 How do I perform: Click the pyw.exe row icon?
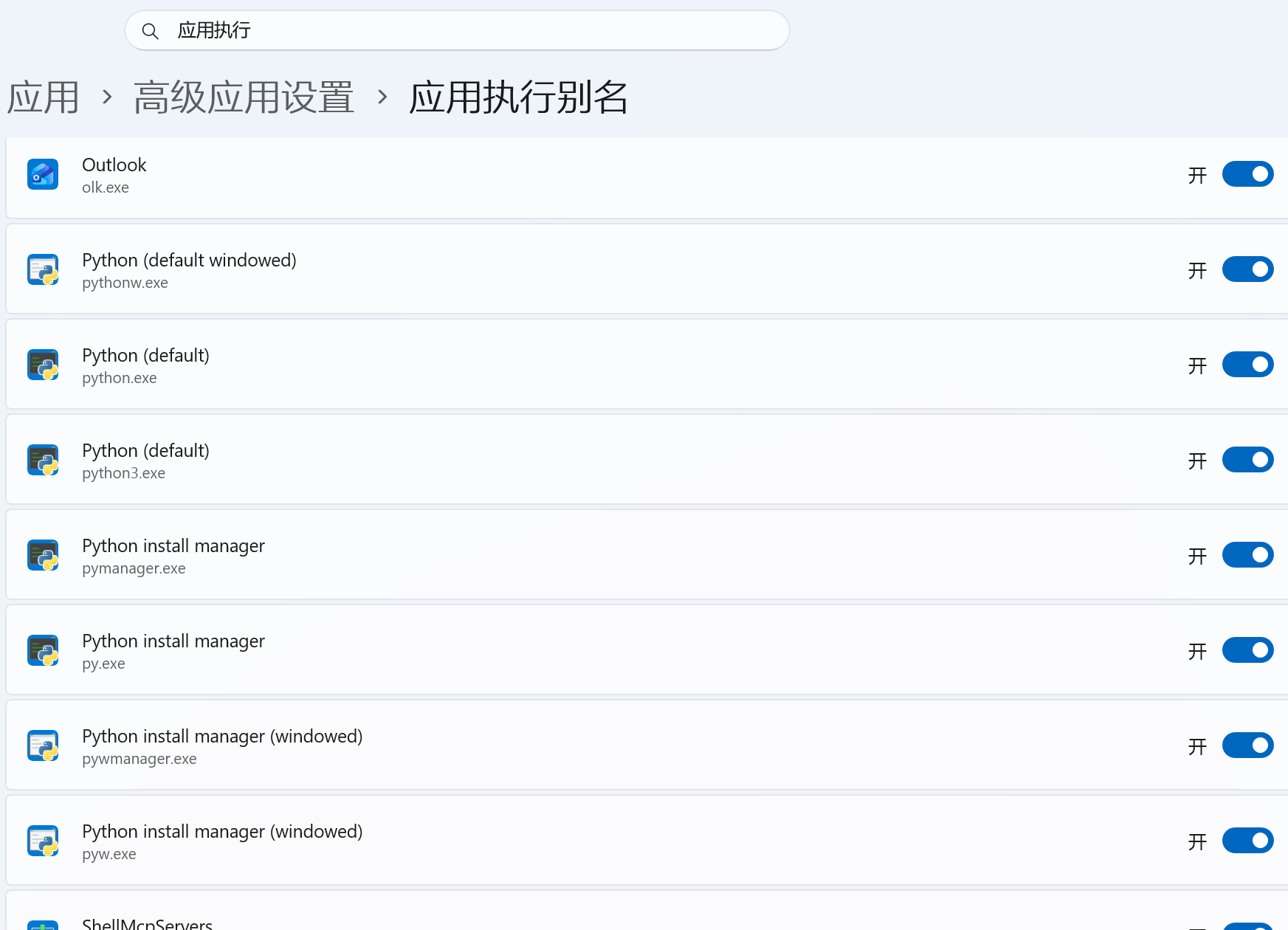43,841
